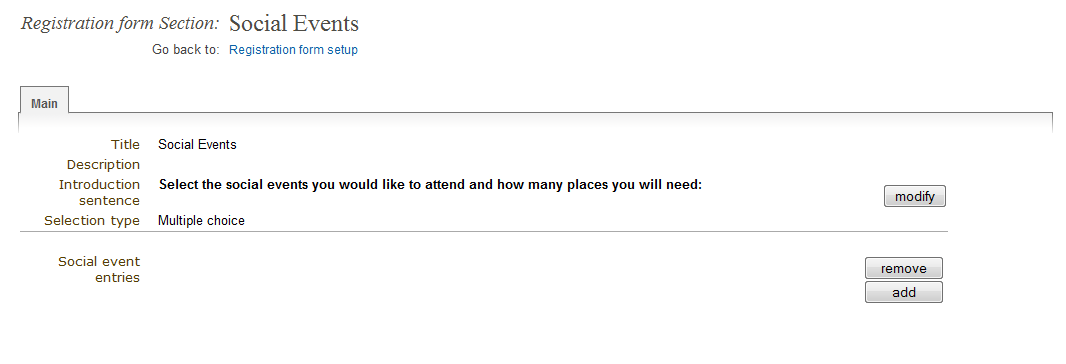Click the horizontal divider below Selection type
The height and width of the screenshot is (364, 1066).
coord(483,232)
